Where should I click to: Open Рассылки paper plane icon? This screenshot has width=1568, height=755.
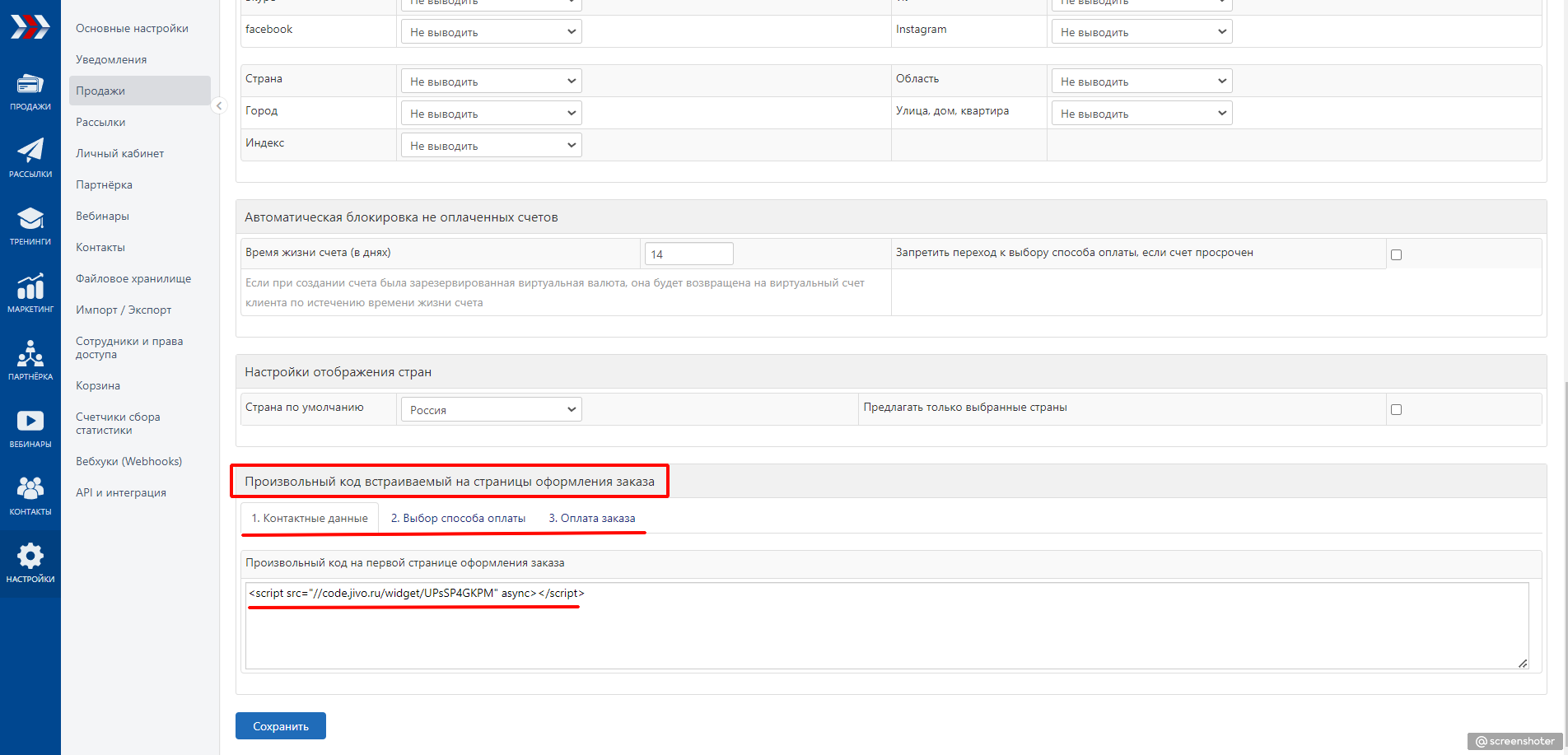(30, 158)
